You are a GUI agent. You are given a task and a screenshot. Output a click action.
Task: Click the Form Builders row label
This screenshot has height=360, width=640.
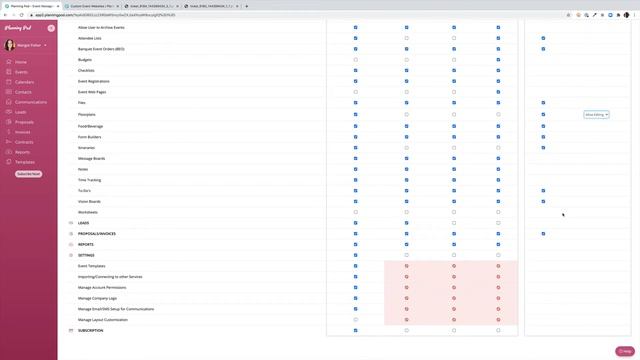tap(89, 137)
